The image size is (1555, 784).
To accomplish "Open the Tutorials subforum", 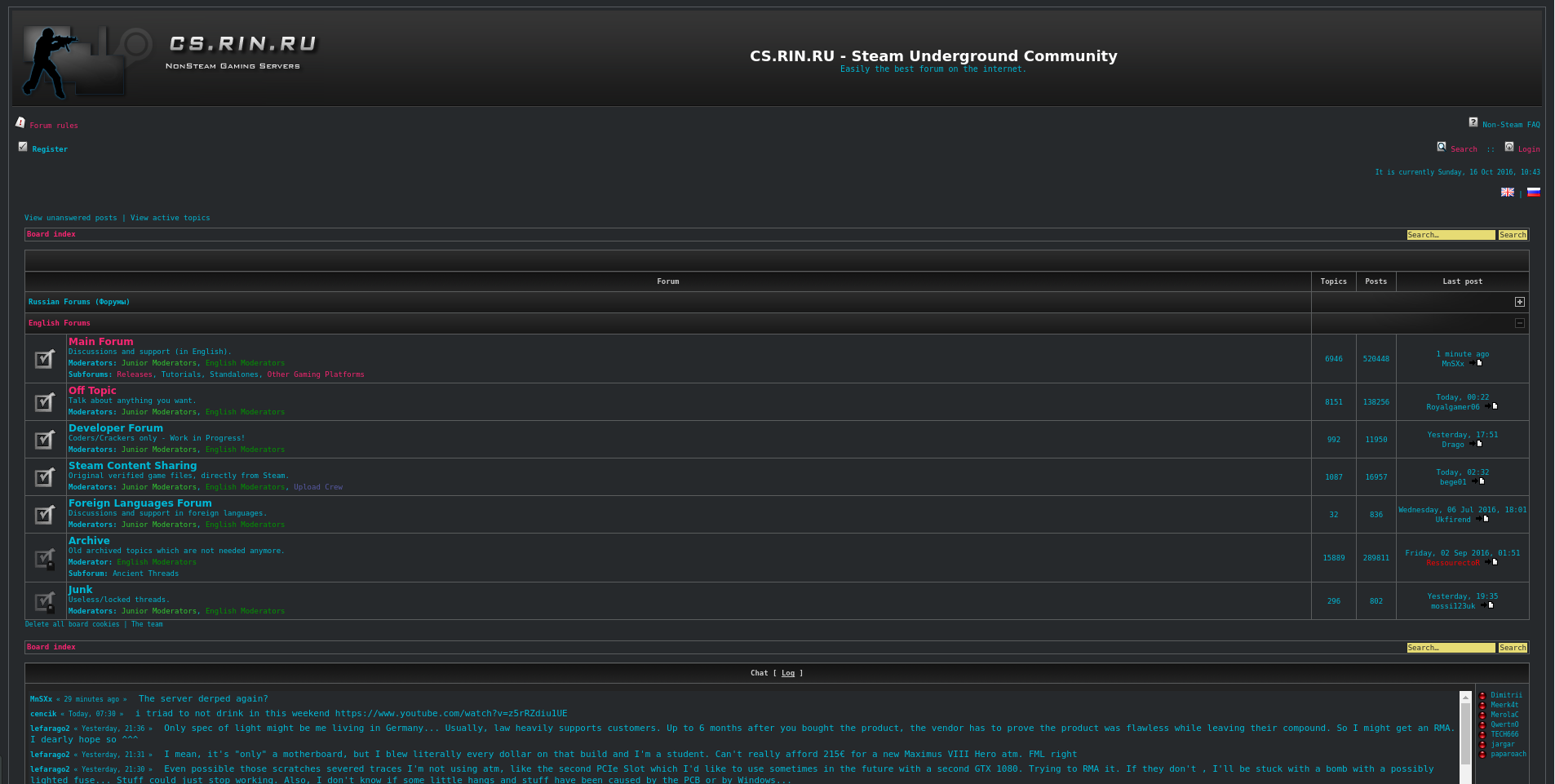I will point(181,374).
